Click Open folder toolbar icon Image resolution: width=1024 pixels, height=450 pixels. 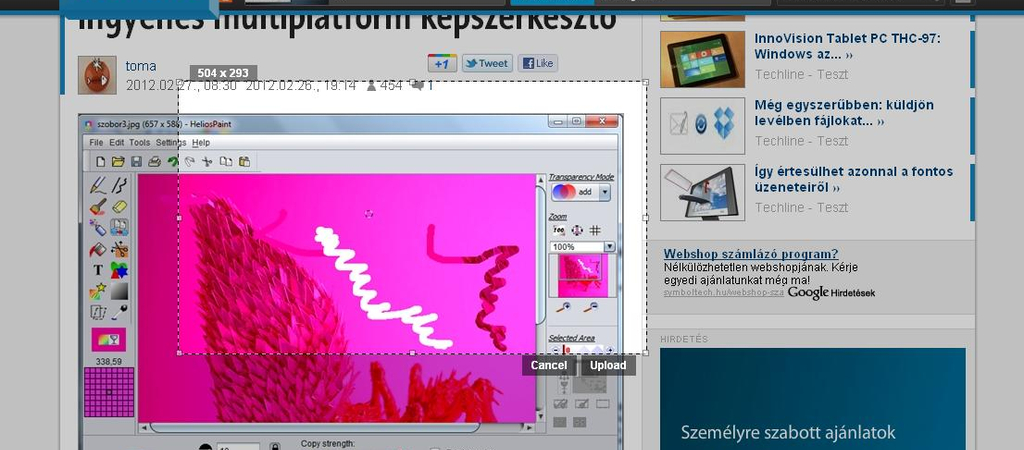pyautogui.click(x=118, y=161)
